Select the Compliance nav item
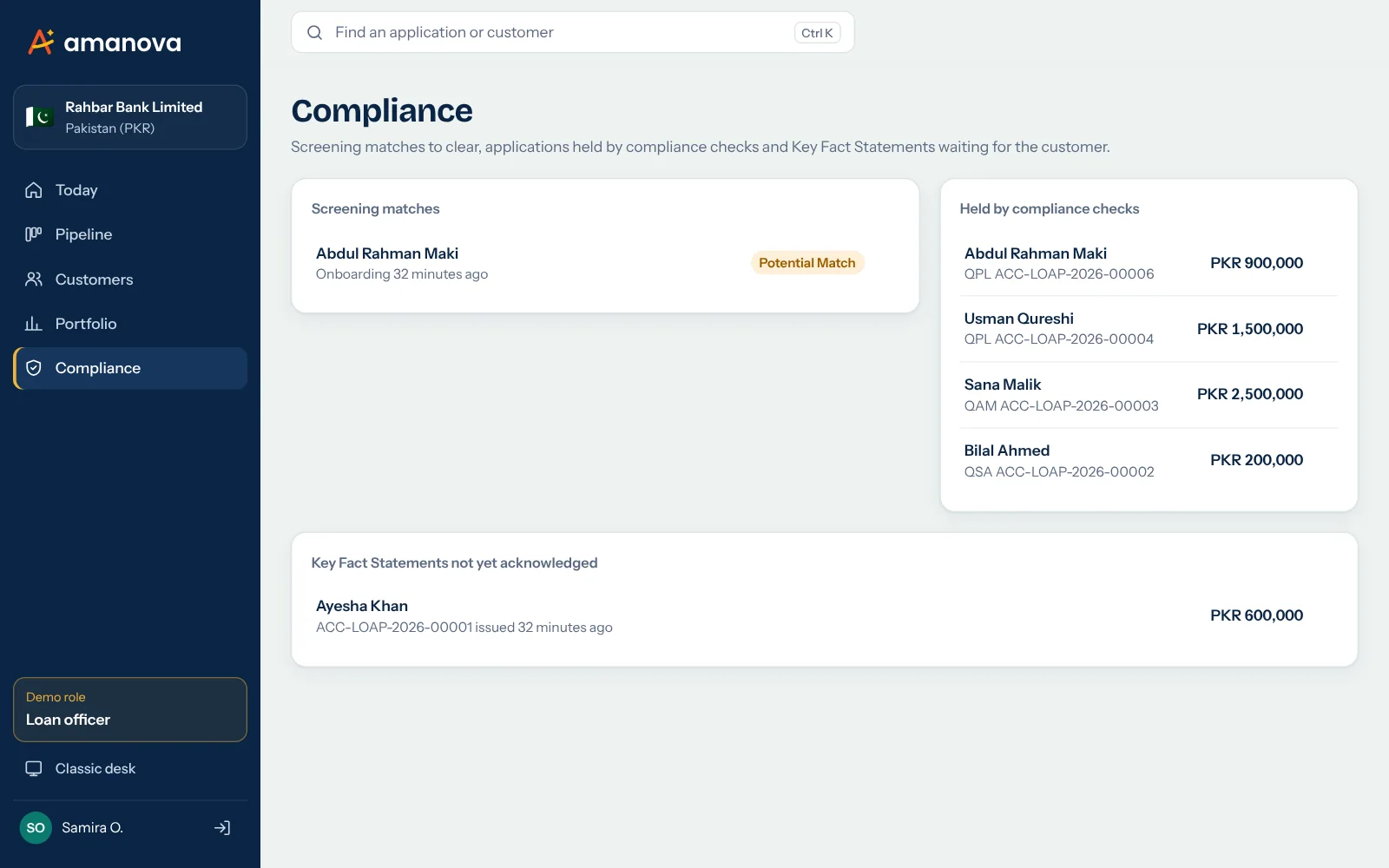The width and height of the screenshot is (1389, 868). click(130, 368)
